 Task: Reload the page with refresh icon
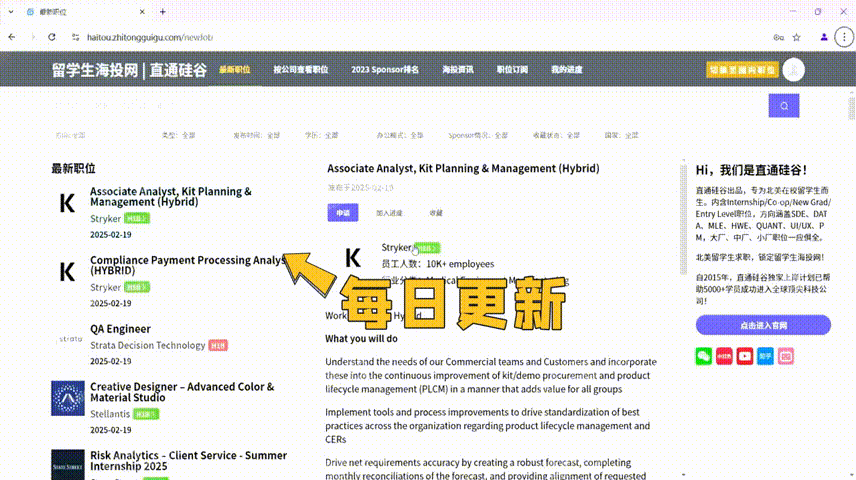click(x=52, y=37)
